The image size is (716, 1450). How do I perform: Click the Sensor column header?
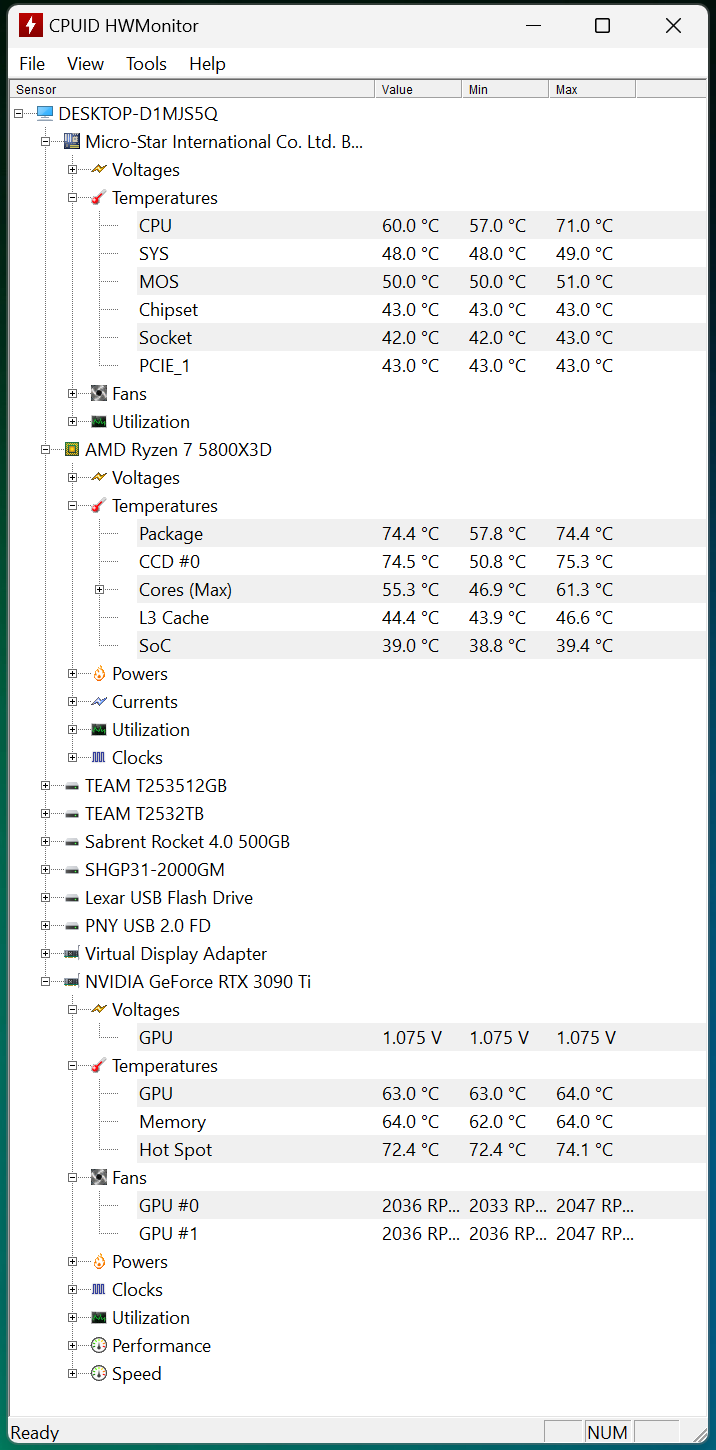point(192,90)
